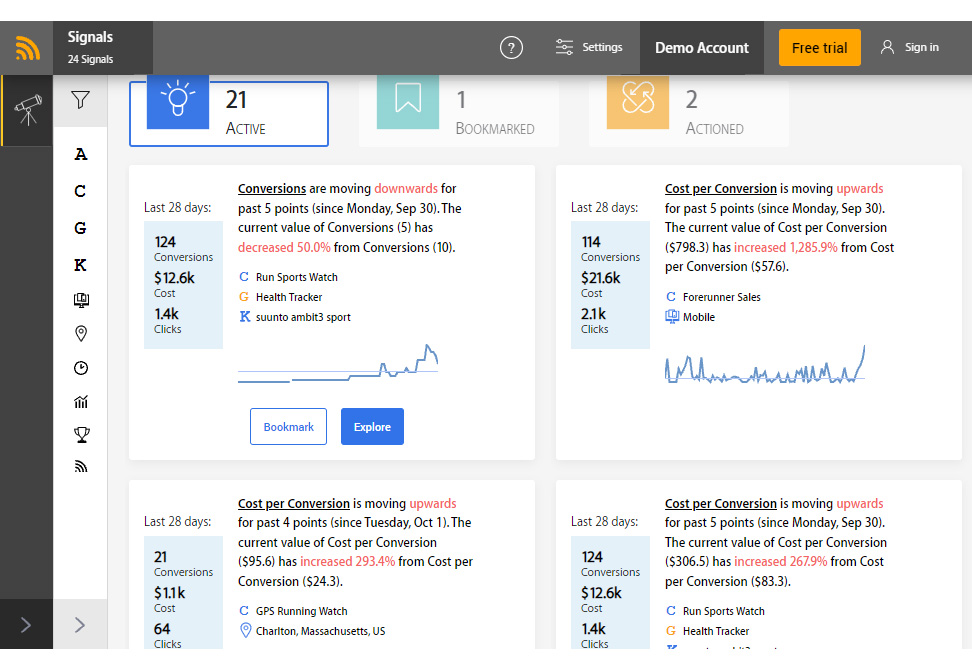
Task: Select the feed icon in filter sidebar
Action: (x=81, y=466)
